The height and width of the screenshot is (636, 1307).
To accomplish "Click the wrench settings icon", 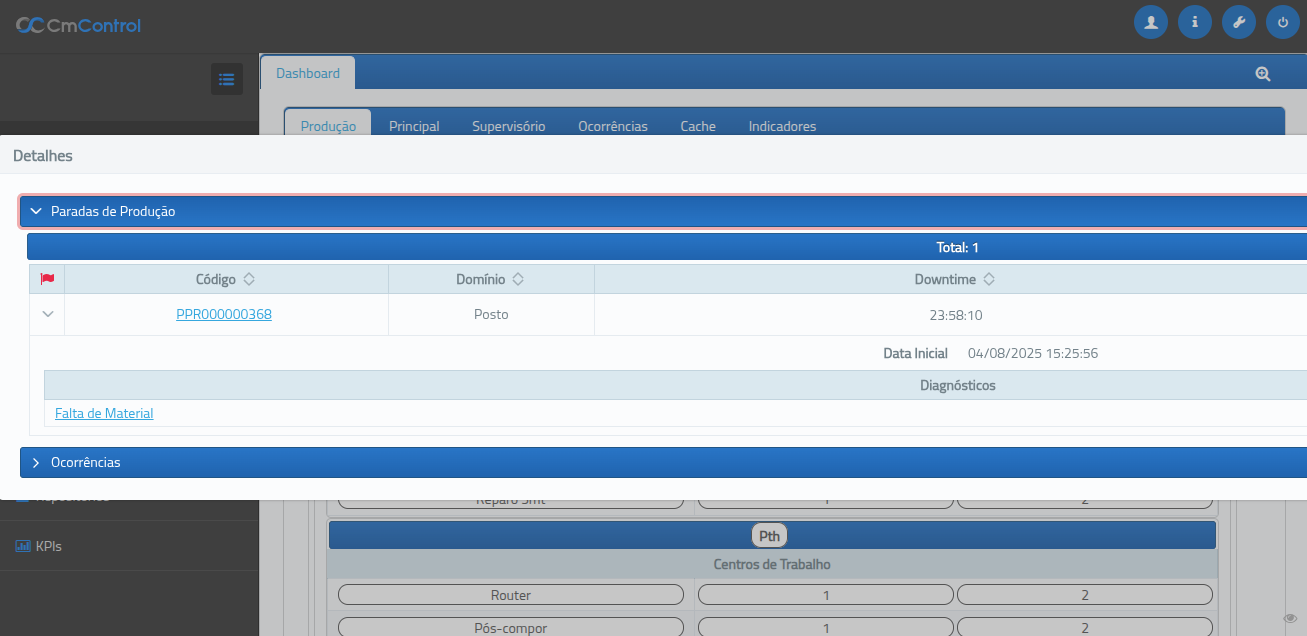I will pyautogui.click(x=1239, y=22).
